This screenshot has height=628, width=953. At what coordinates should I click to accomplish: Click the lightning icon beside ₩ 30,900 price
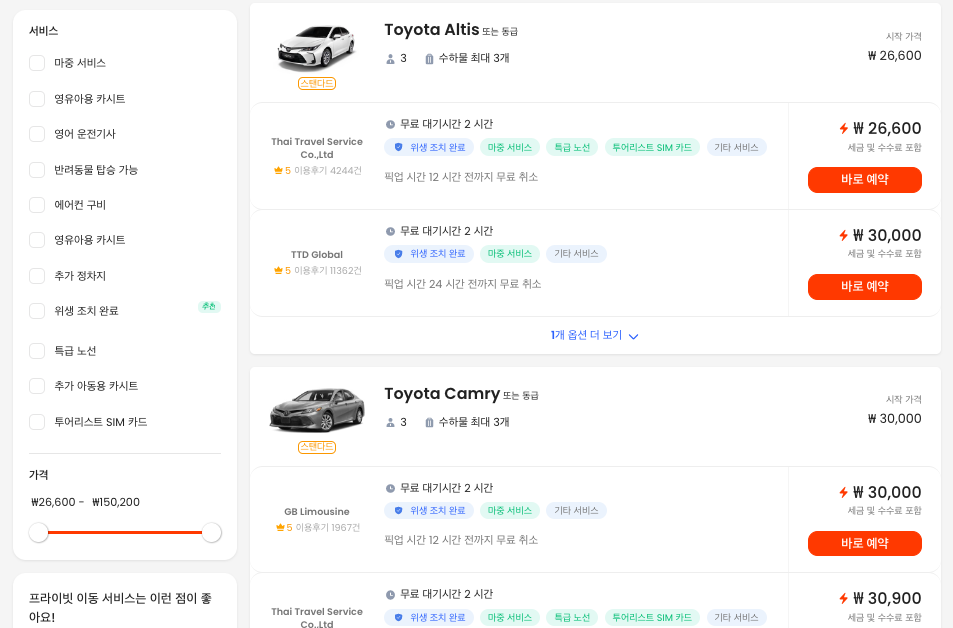pyautogui.click(x=844, y=598)
